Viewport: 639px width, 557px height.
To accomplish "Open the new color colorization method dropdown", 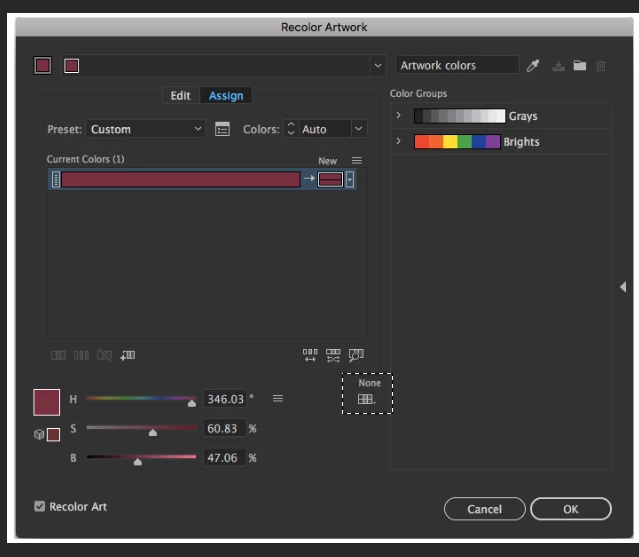I will tap(350, 179).
